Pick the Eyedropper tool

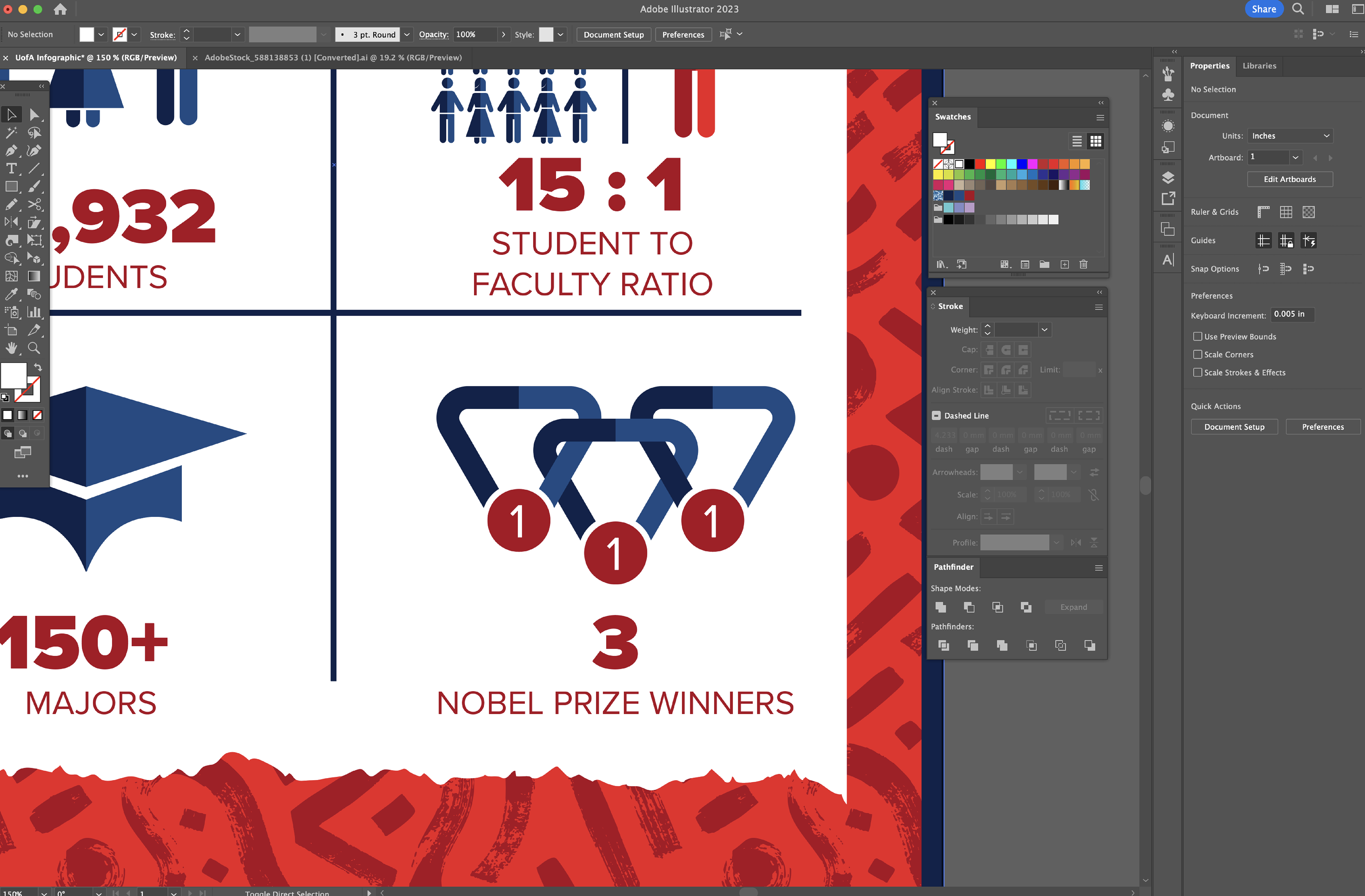pyautogui.click(x=11, y=294)
